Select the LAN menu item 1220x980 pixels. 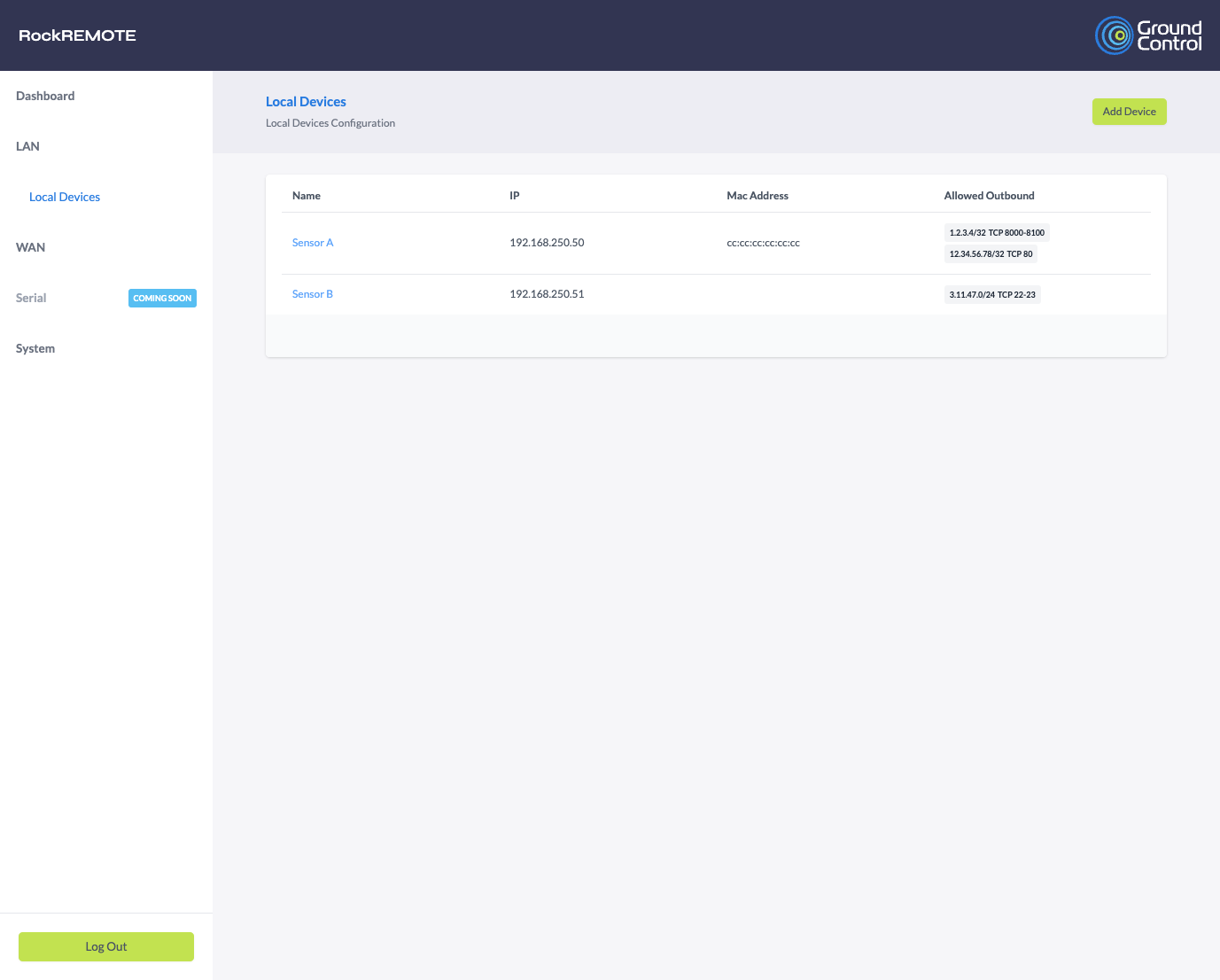click(27, 146)
